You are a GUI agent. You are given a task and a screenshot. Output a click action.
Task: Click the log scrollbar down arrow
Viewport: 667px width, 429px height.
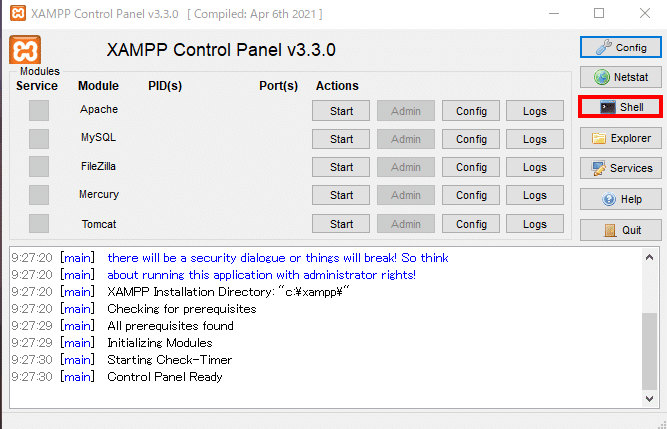[649, 398]
